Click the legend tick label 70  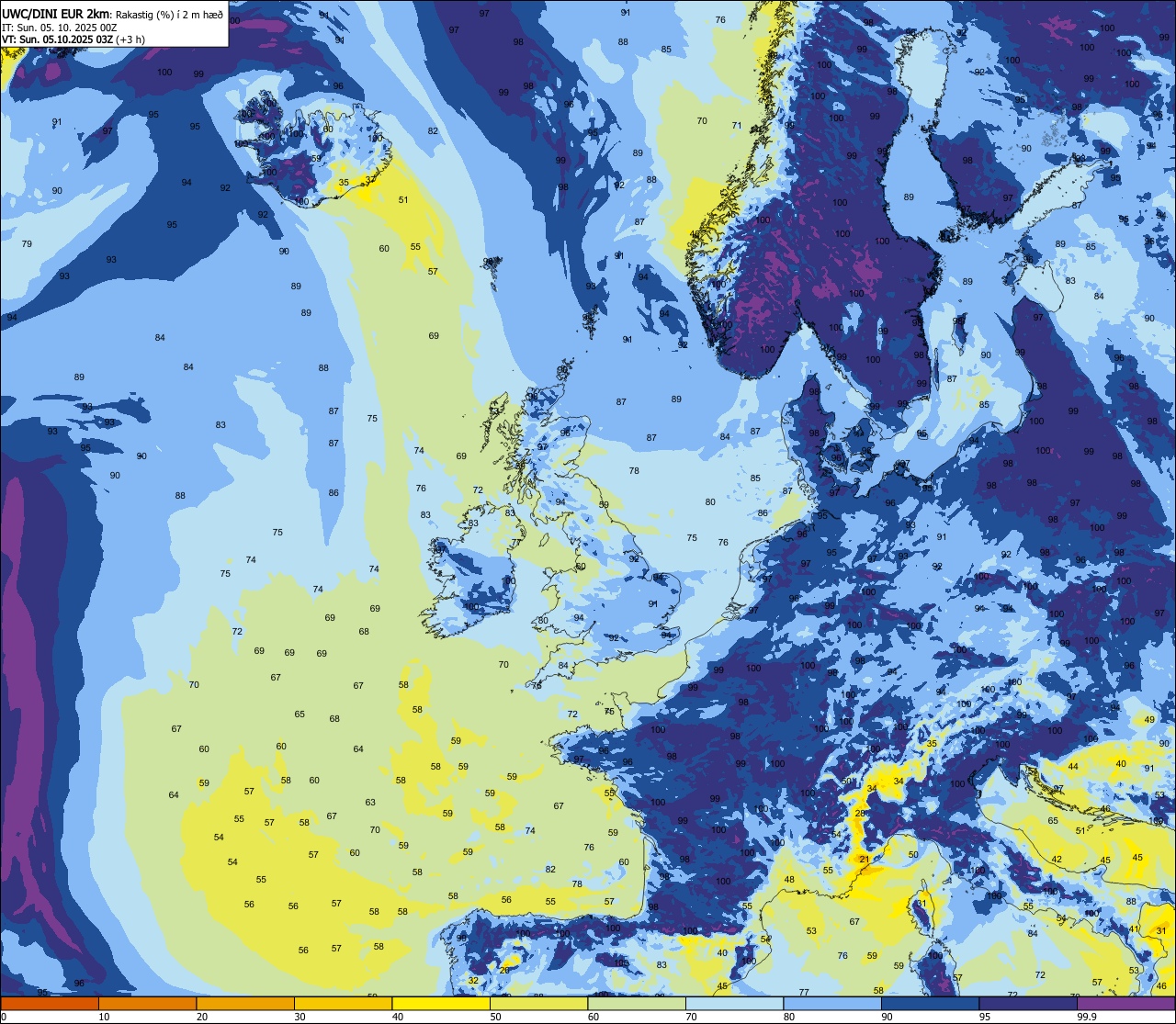(691, 1017)
